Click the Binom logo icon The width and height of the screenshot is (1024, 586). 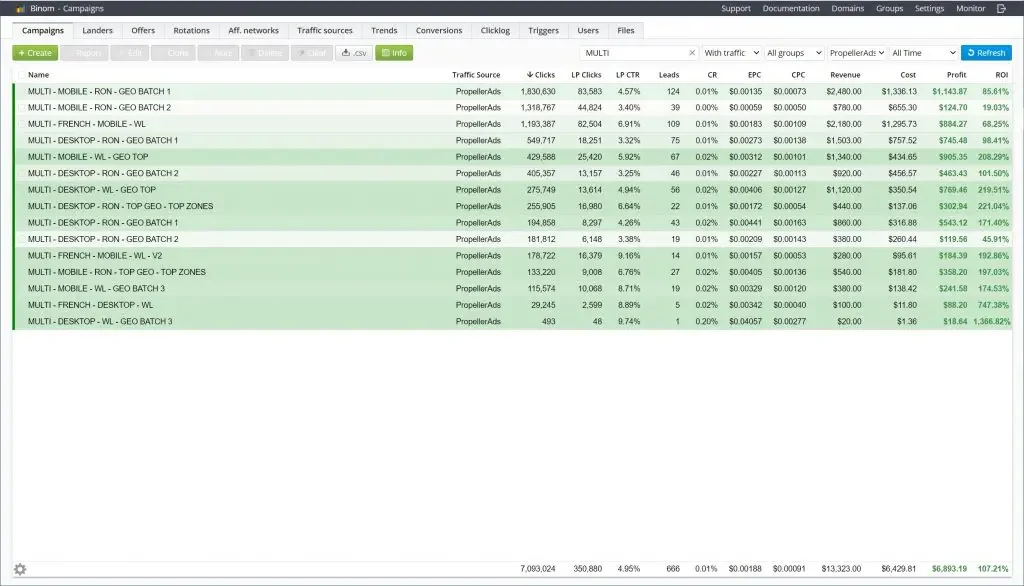click(x=20, y=8)
